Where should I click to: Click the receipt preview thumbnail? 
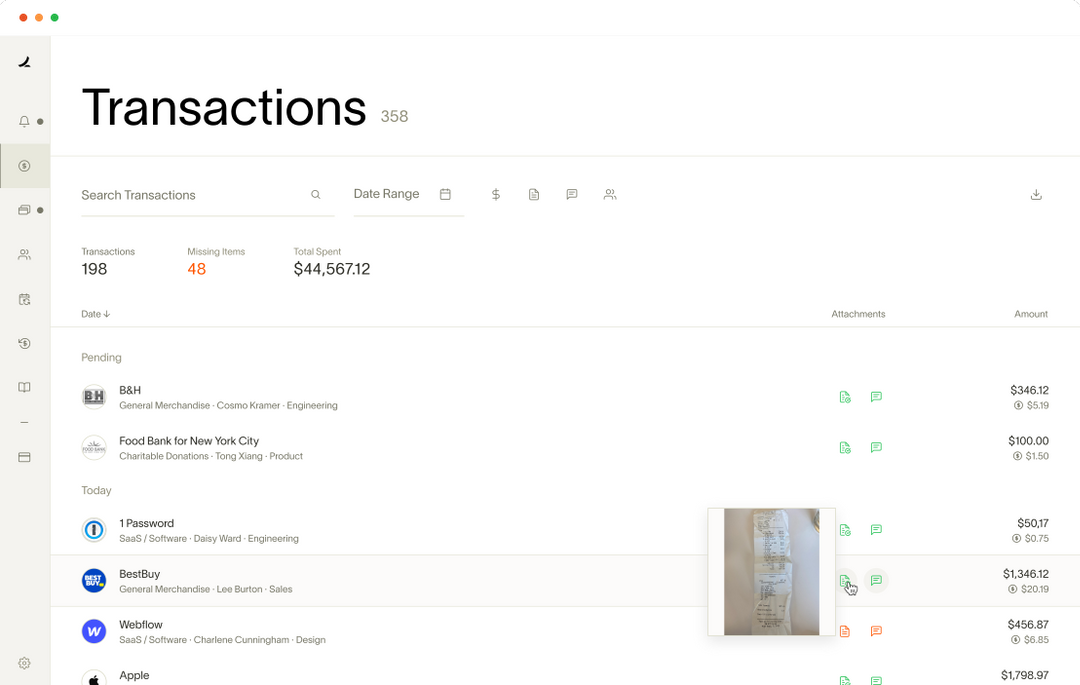tap(771, 571)
